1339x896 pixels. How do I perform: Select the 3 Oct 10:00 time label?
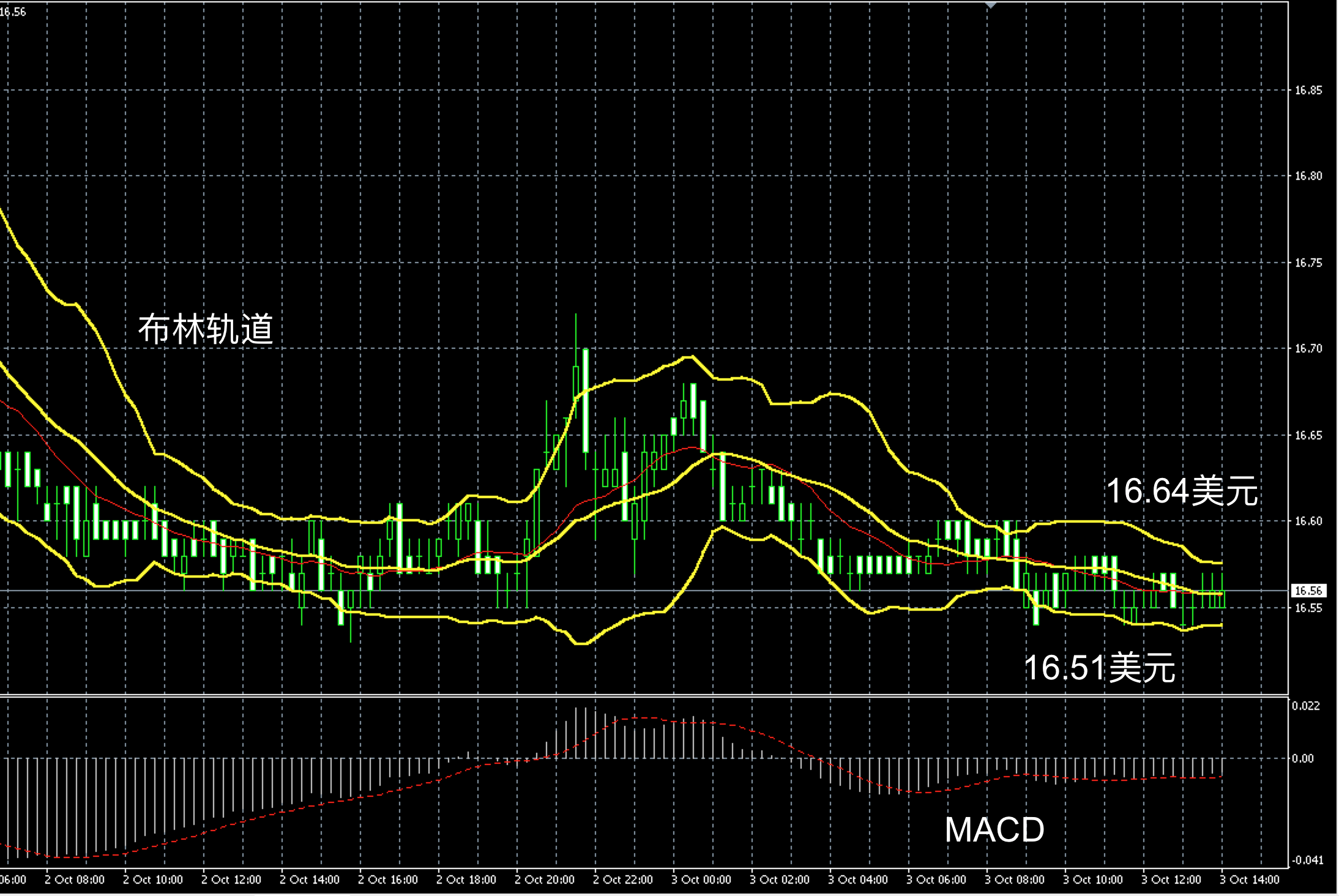[1093, 880]
